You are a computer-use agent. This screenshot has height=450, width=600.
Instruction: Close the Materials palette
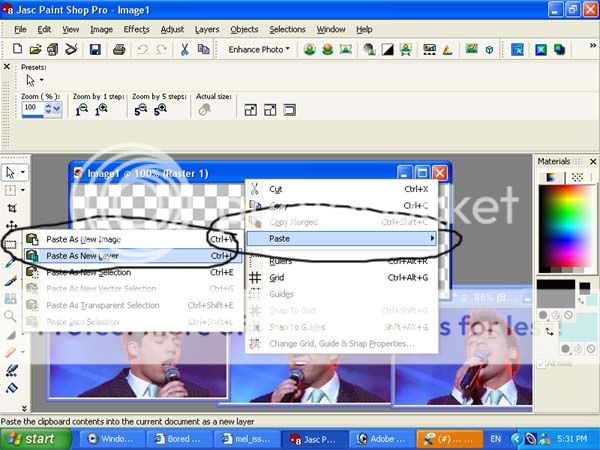593,161
